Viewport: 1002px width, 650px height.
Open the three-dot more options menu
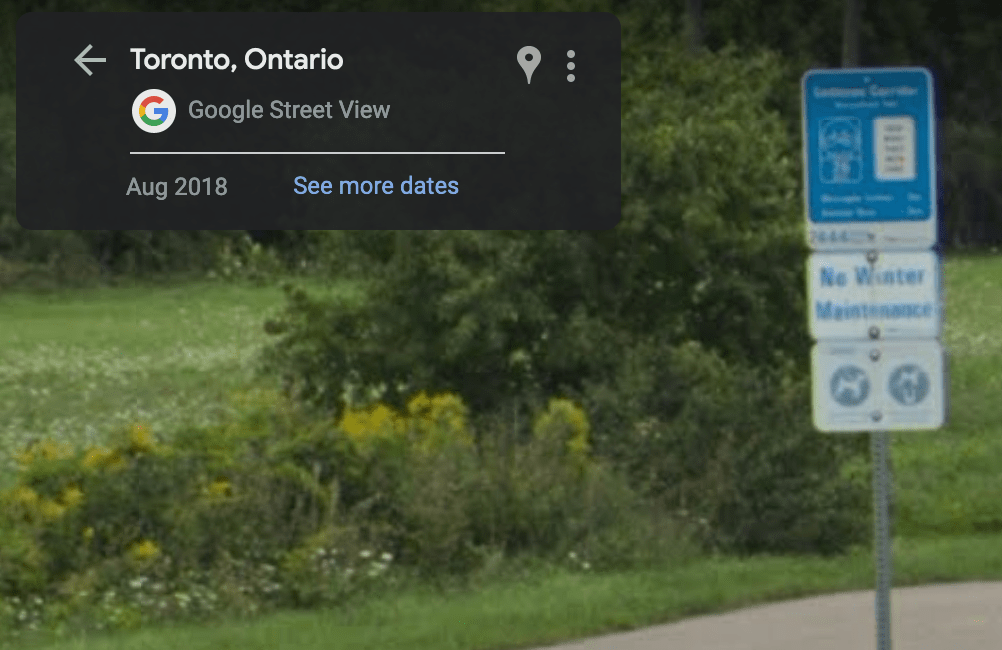tap(571, 66)
